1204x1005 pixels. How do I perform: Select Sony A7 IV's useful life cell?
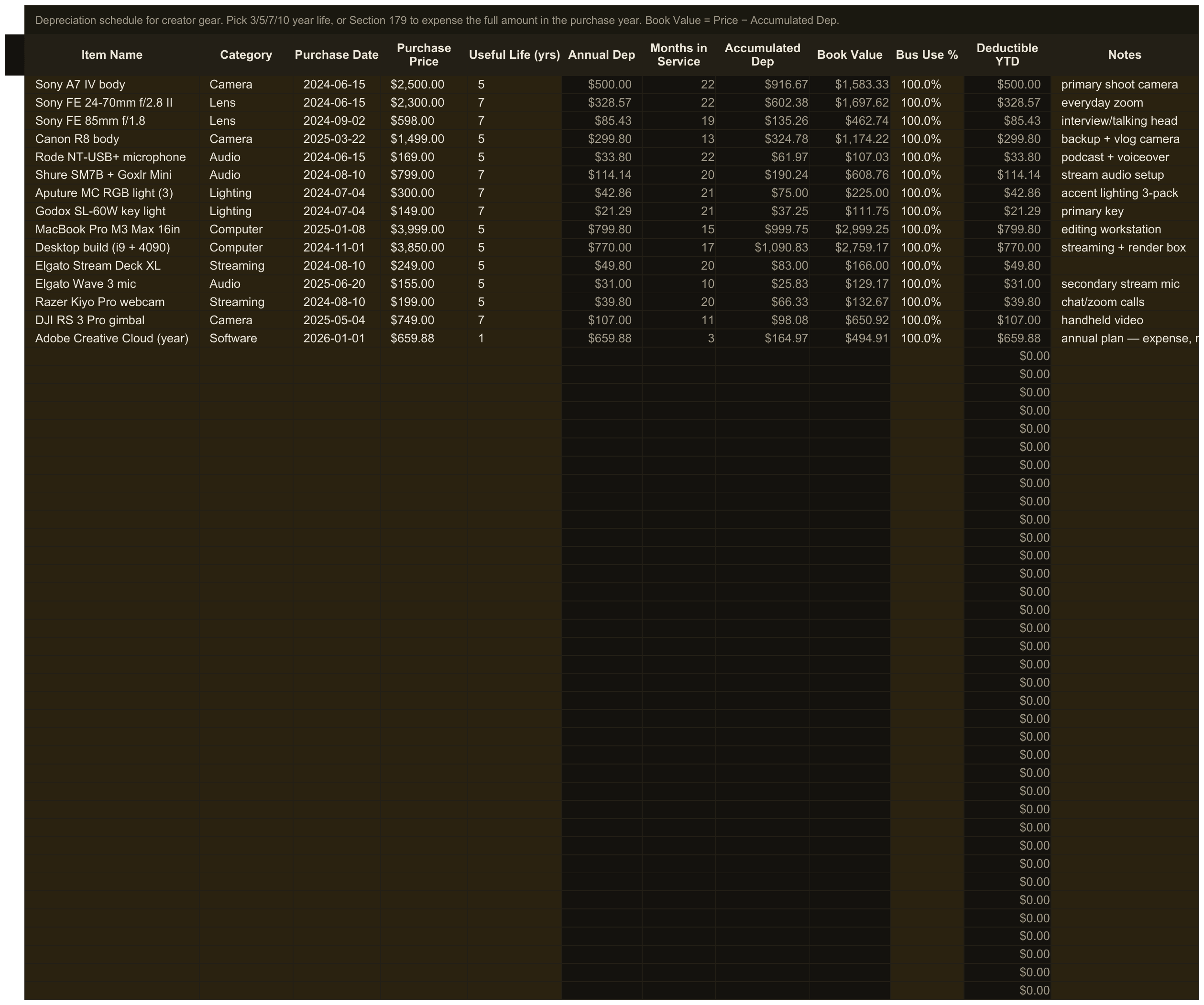point(514,85)
